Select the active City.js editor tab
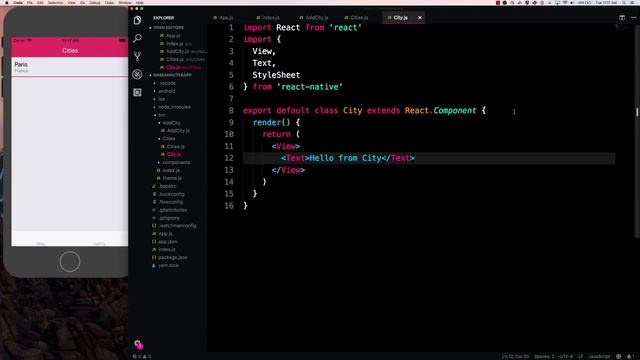 [x=400, y=18]
